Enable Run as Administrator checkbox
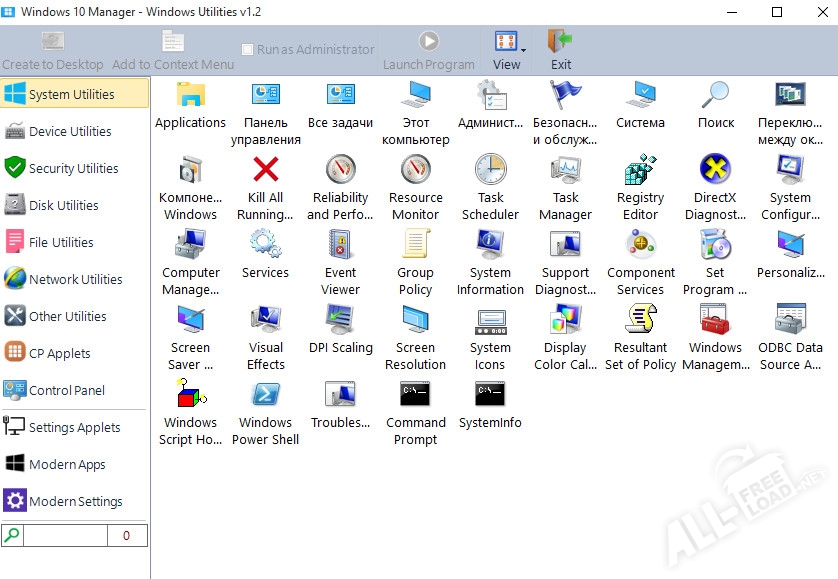 point(248,49)
